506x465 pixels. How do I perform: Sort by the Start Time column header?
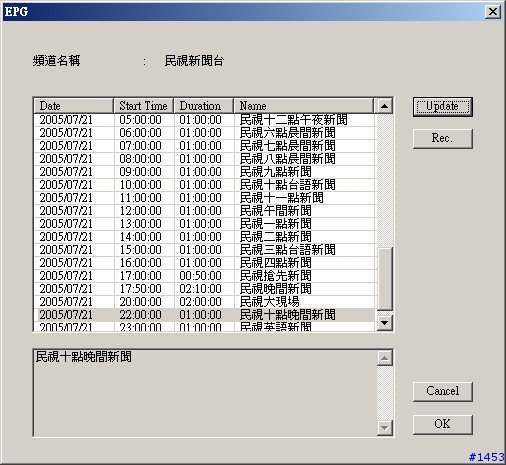coord(144,106)
